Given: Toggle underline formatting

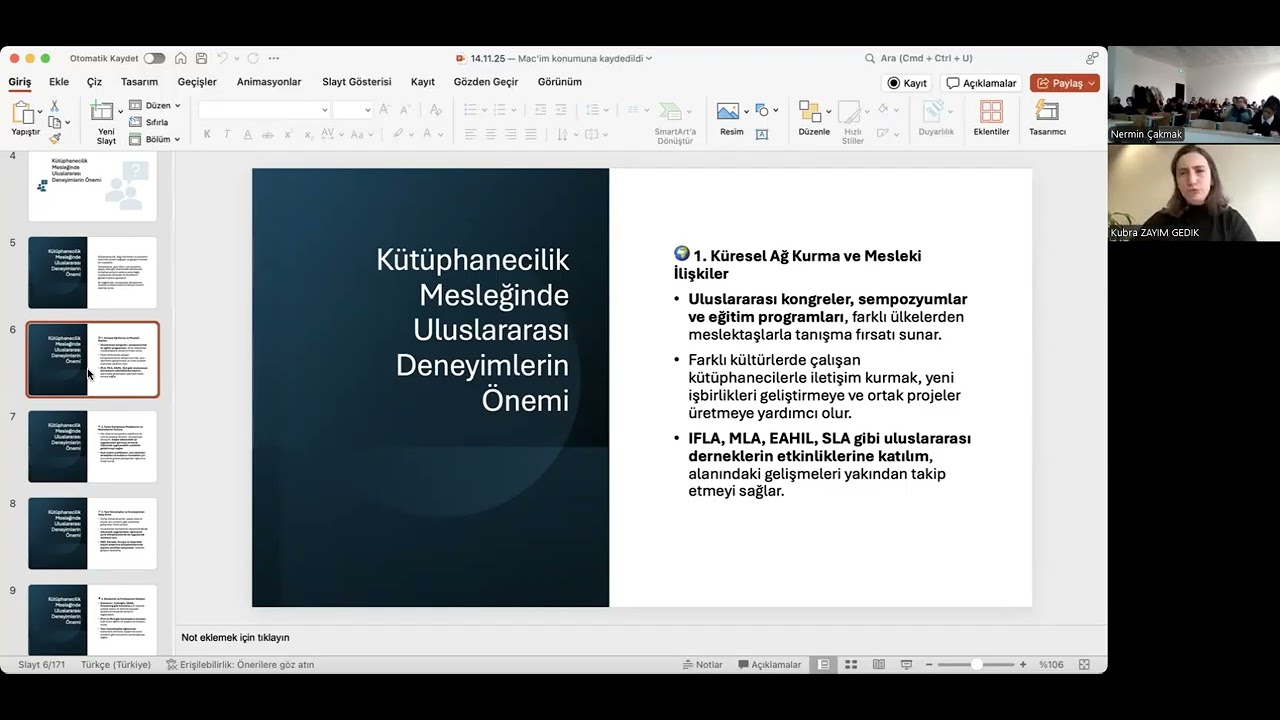Looking at the screenshot, I should pos(247,134).
